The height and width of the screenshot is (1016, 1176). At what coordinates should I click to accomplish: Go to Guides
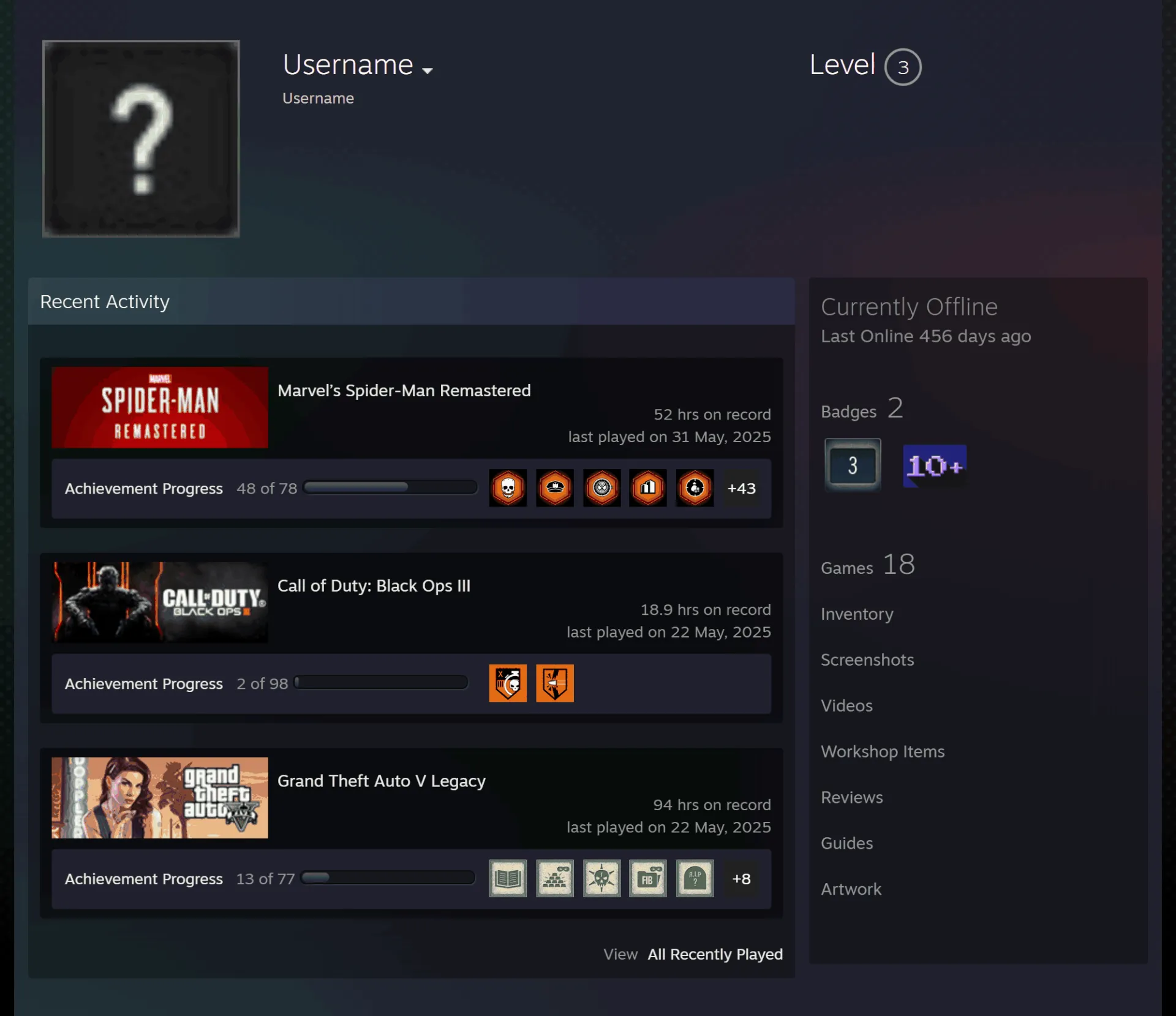click(846, 843)
